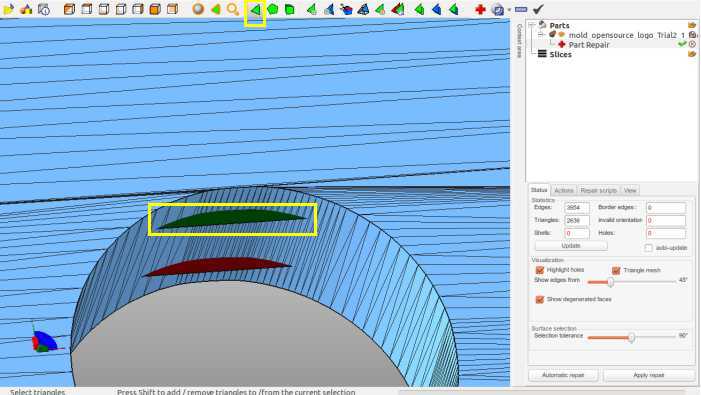Adjust the Show edges from slider
This screenshot has height=395, width=701.
point(611,282)
